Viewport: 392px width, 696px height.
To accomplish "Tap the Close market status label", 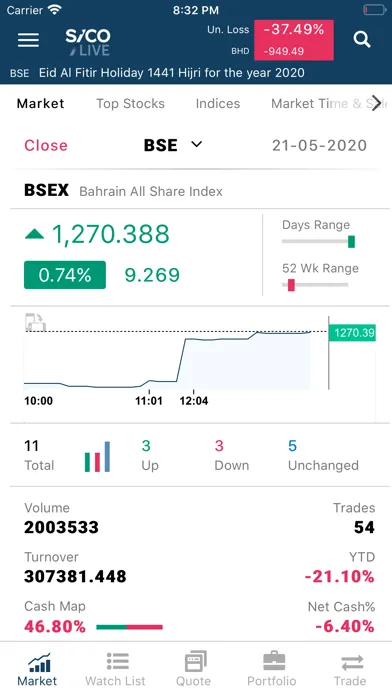I will [x=46, y=145].
